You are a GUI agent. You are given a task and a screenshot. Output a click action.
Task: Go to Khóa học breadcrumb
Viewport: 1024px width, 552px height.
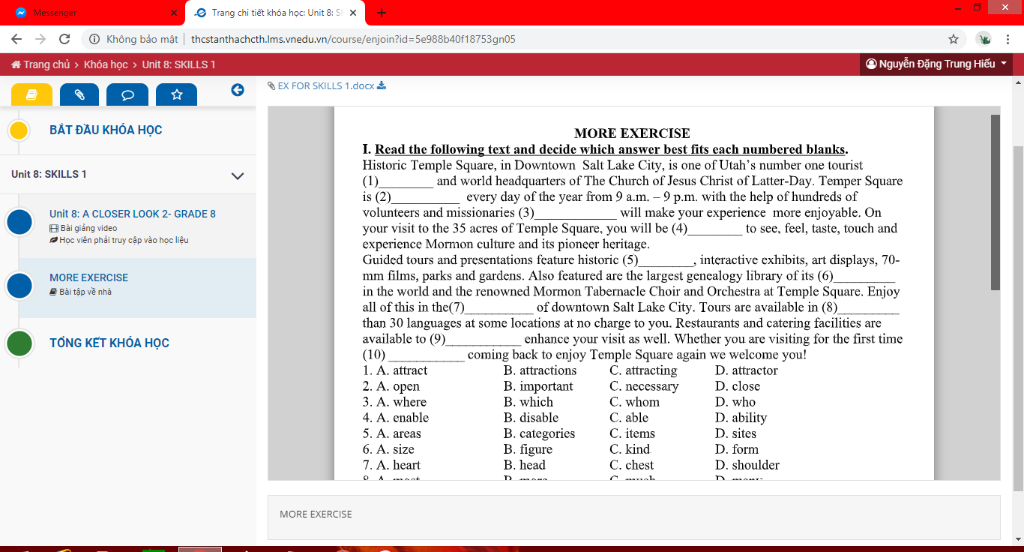click(106, 64)
